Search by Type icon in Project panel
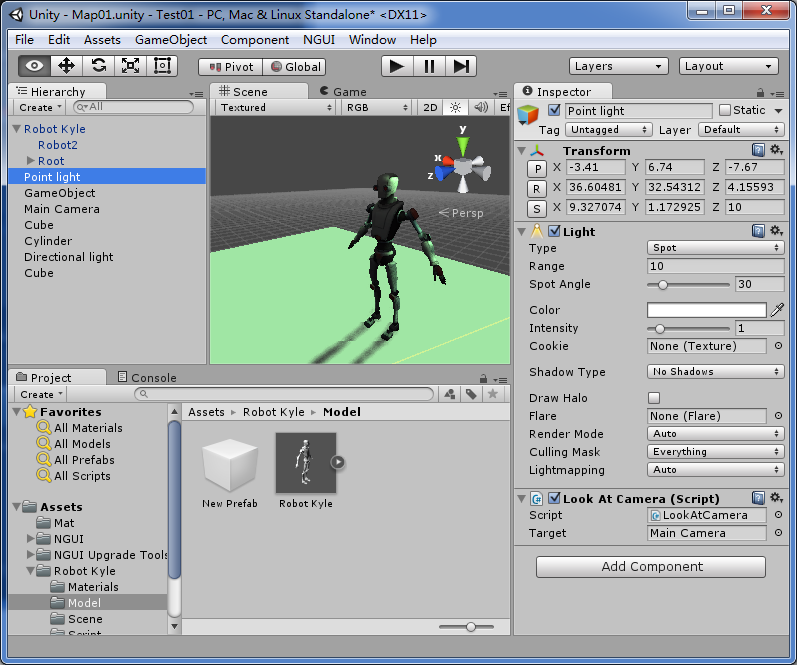The width and height of the screenshot is (797, 665). point(450,394)
